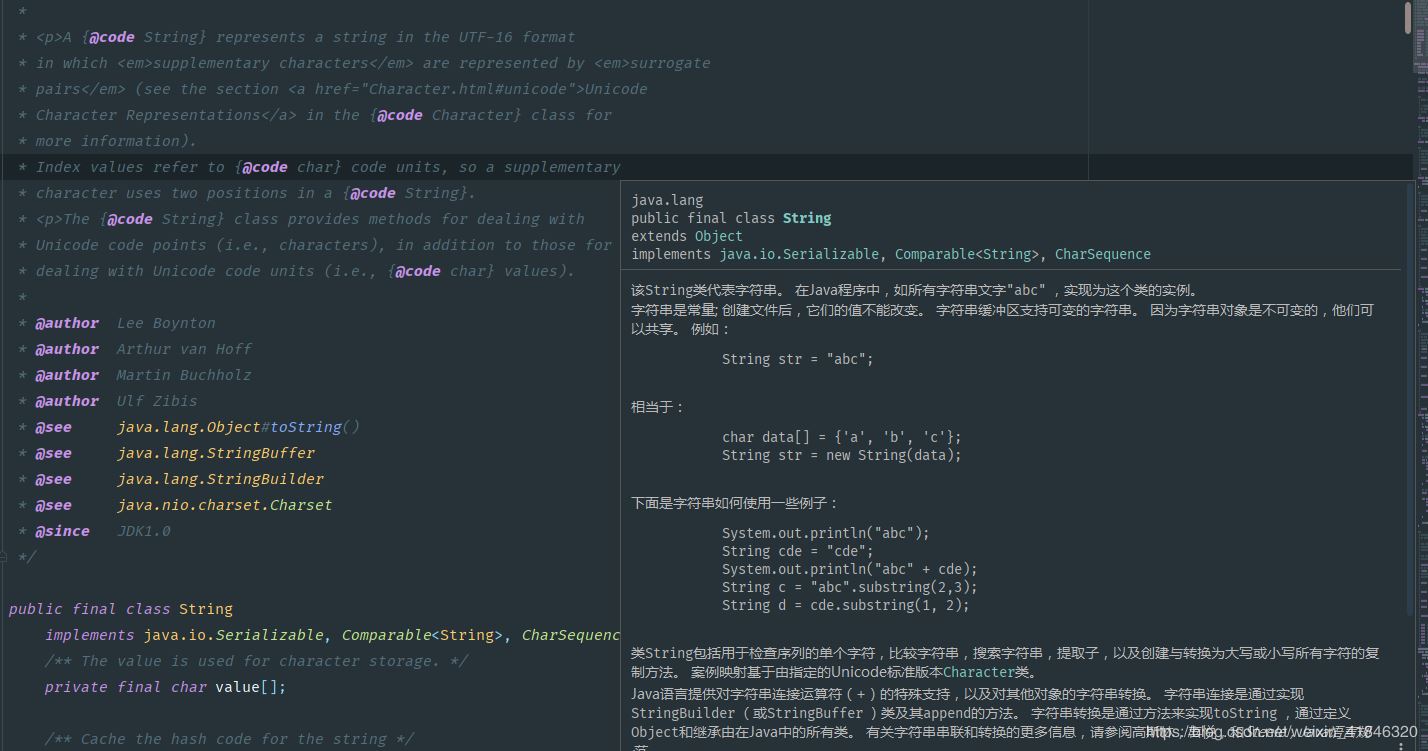The image size is (1428, 751).
Task: Click the author name Lee Boynton
Action: tap(165, 323)
